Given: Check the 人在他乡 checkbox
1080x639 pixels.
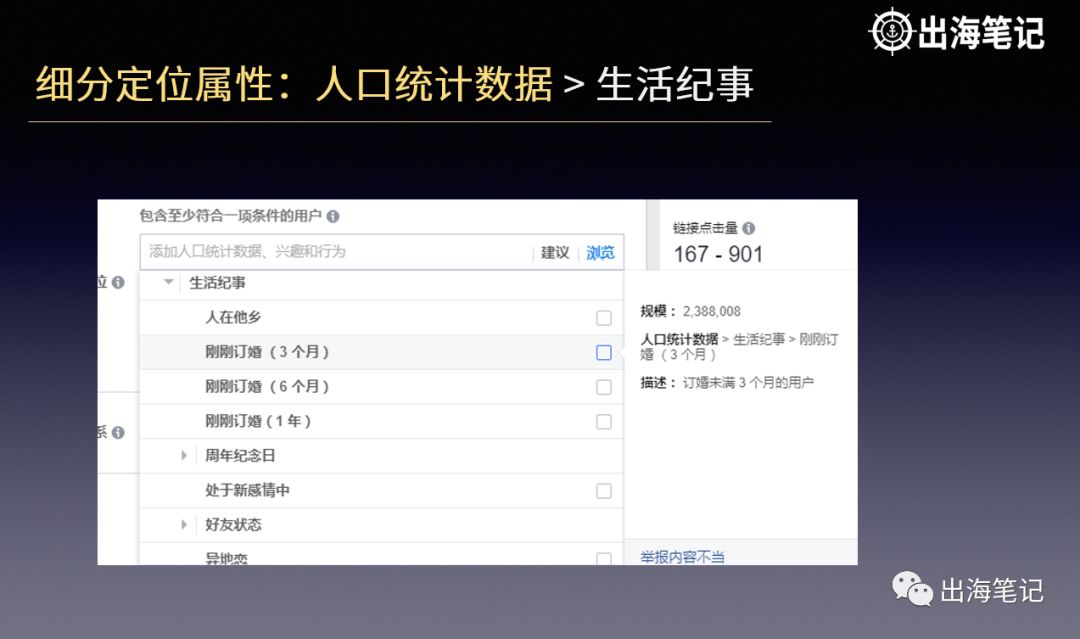Looking at the screenshot, I should coord(604,317).
